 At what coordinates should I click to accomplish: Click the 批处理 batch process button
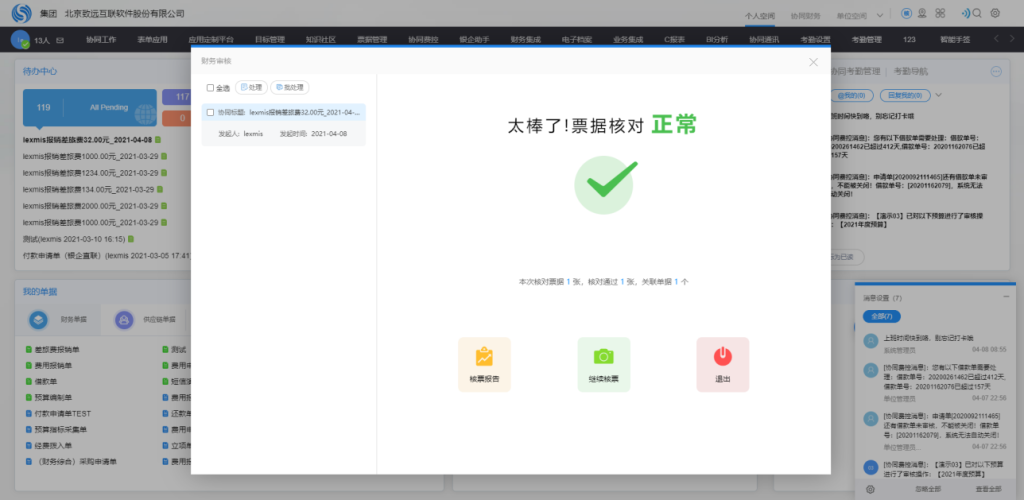290,88
